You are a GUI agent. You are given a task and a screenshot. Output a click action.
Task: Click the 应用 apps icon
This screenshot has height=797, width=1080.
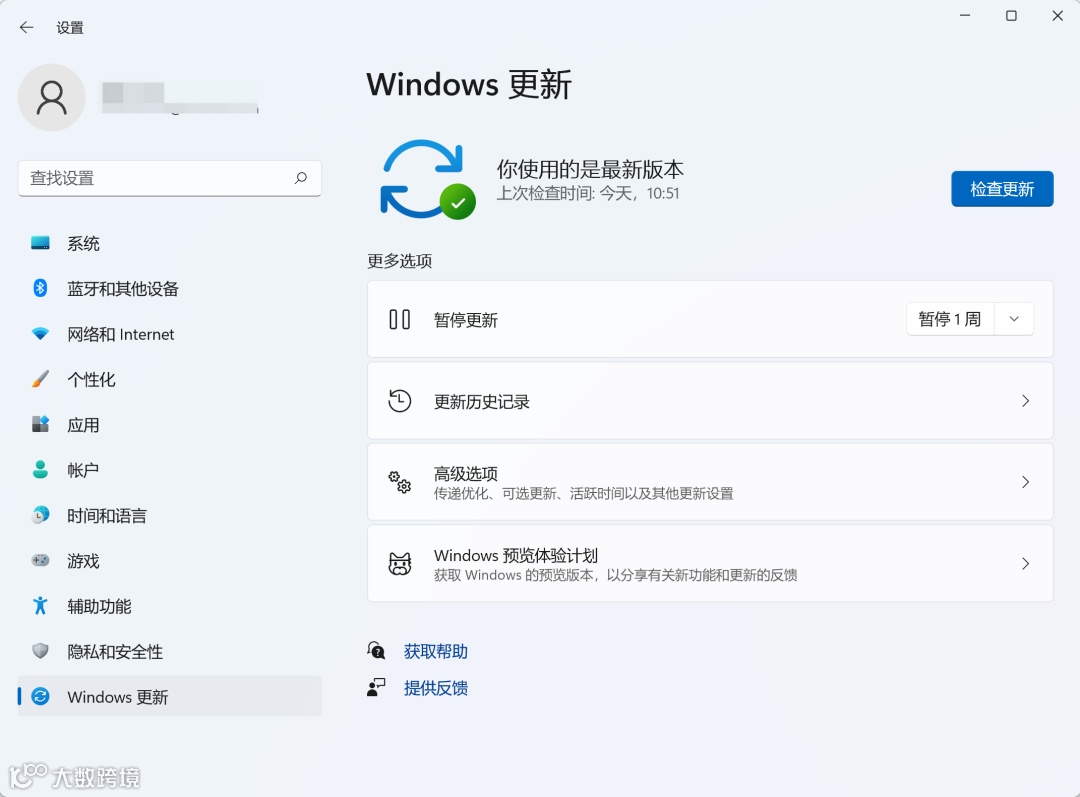(x=41, y=424)
